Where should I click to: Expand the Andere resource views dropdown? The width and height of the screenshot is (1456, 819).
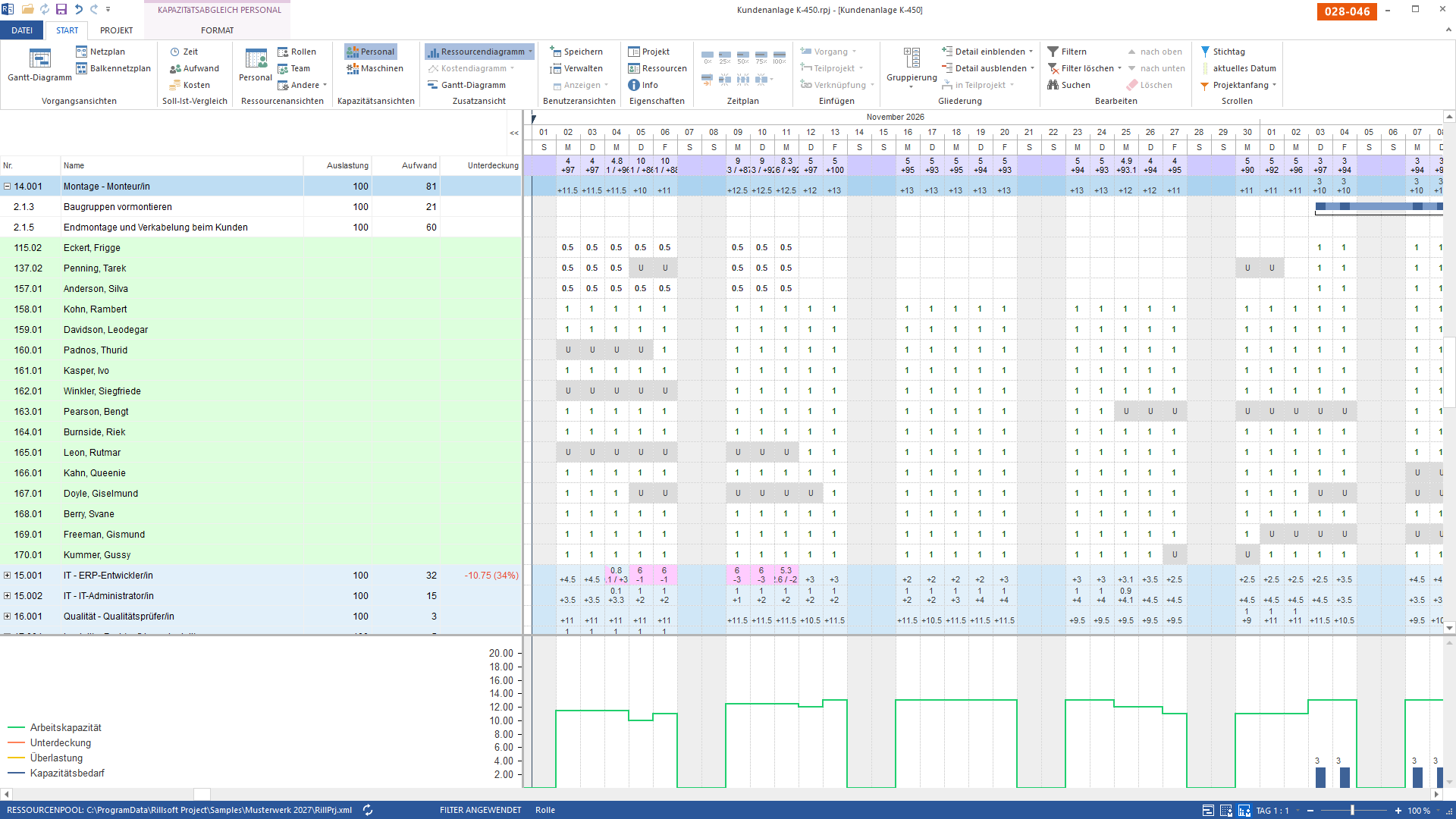[303, 85]
